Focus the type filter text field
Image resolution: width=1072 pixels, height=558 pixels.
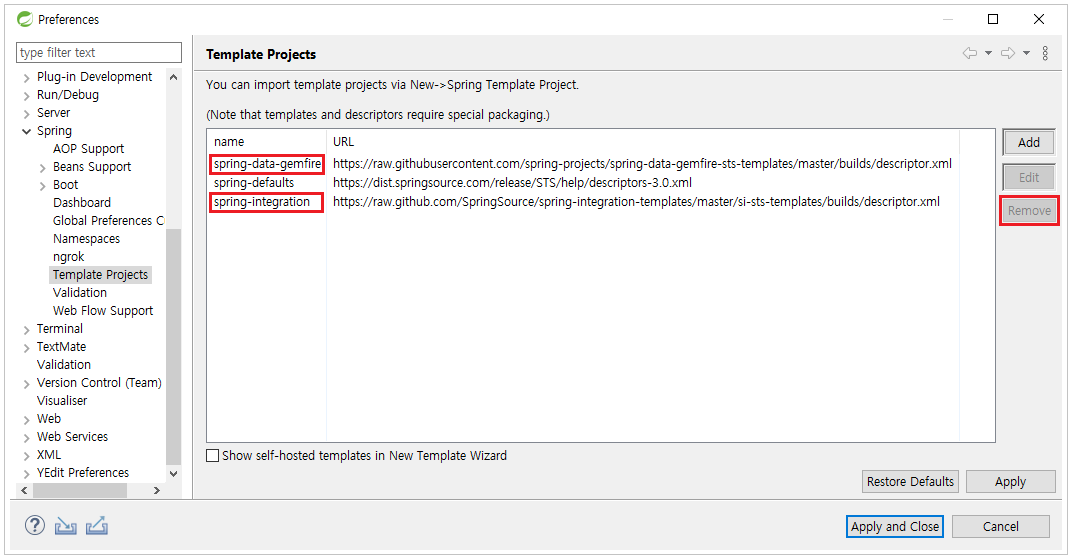click(99, 53)
